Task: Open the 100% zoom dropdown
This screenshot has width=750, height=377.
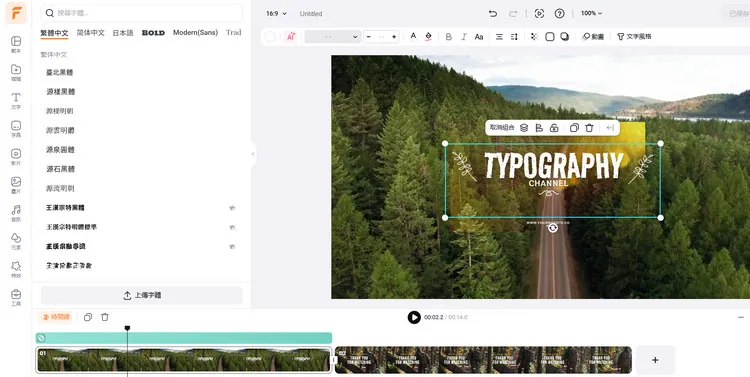Action: click(x=591, y=13)
